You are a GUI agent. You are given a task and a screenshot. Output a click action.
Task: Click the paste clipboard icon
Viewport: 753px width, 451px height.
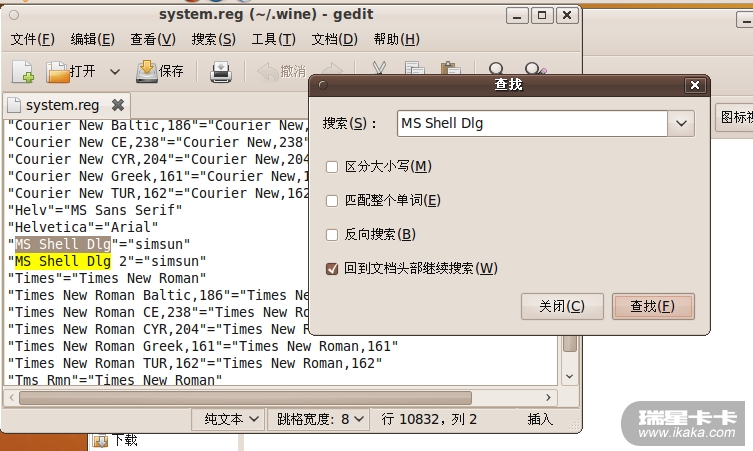[x=450, y=68]
